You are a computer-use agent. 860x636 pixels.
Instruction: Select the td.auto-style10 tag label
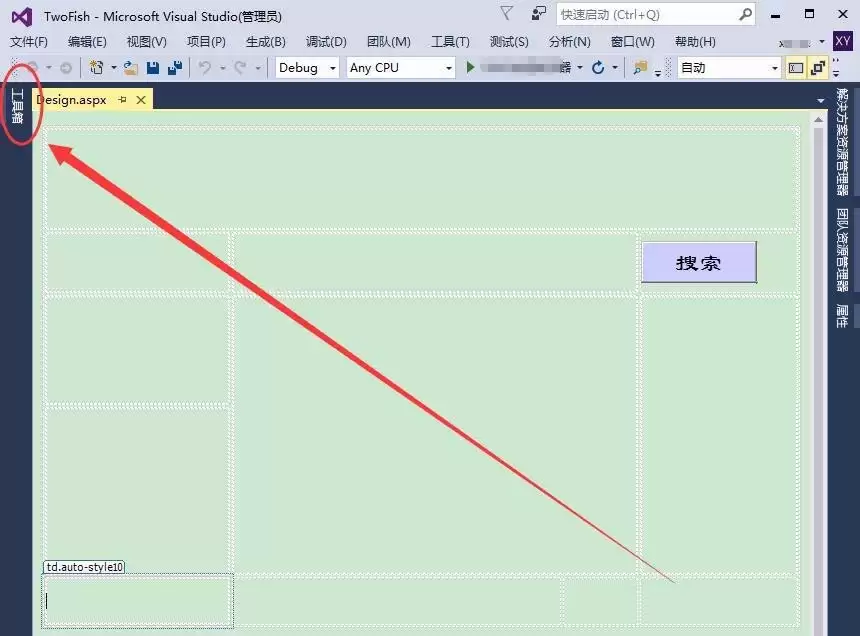click(83, 566)
